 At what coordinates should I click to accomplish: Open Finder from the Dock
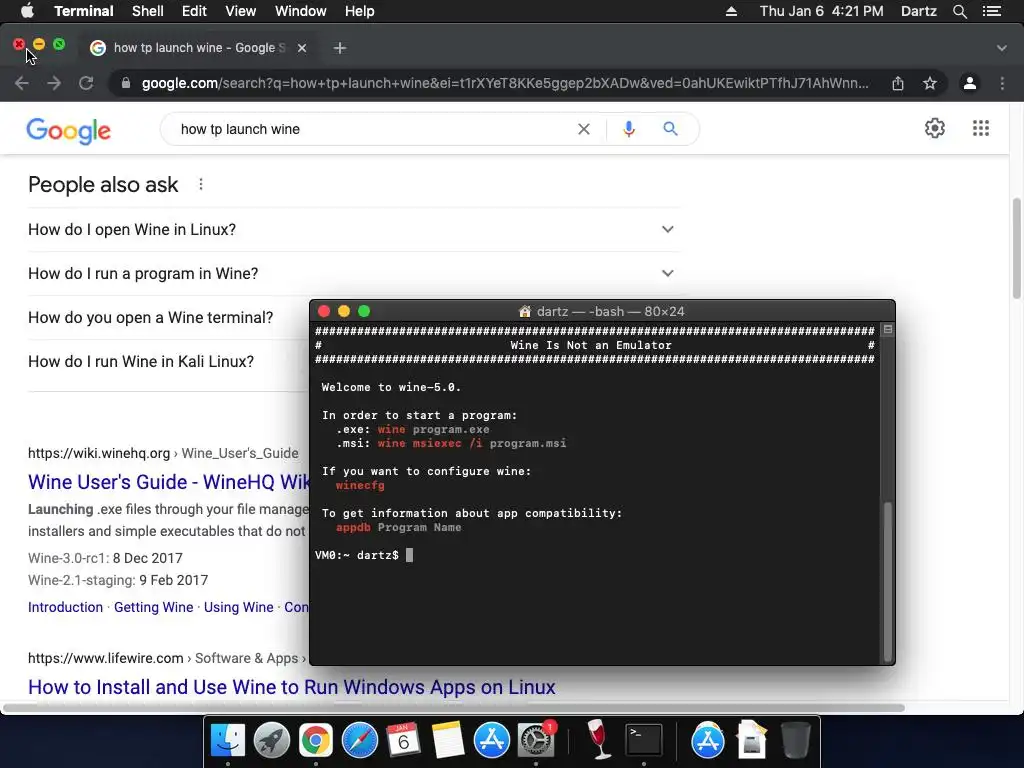pos(227,741)
